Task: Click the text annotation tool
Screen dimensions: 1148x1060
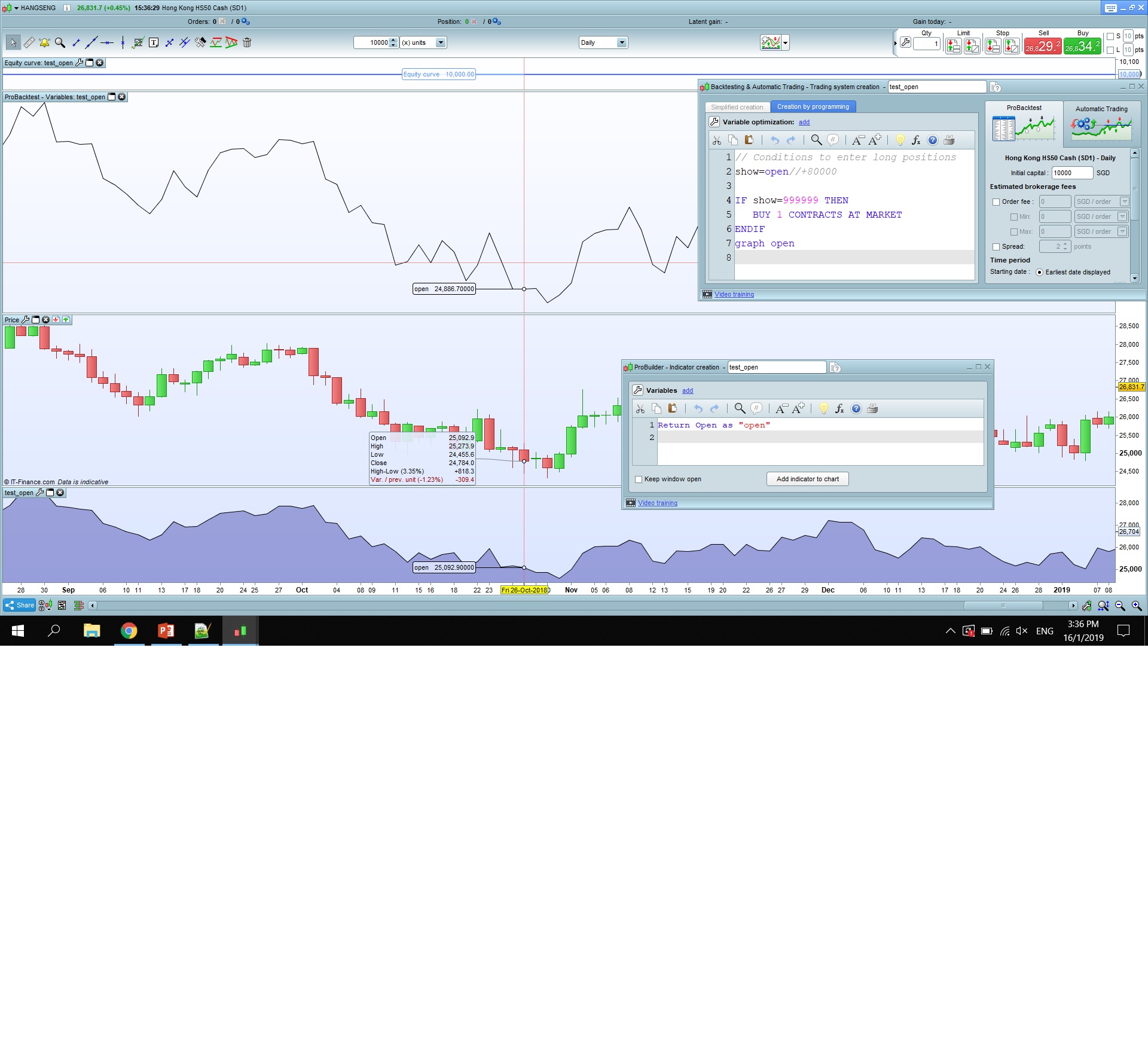Action: click(154, 42)
